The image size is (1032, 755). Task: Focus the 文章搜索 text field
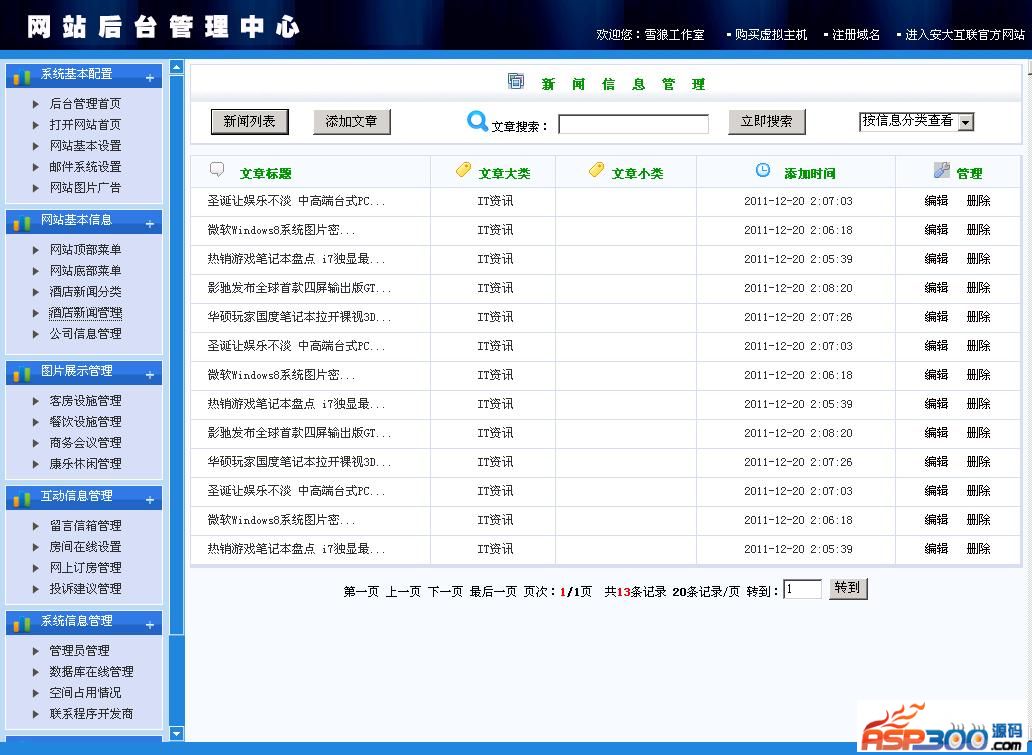633,124
